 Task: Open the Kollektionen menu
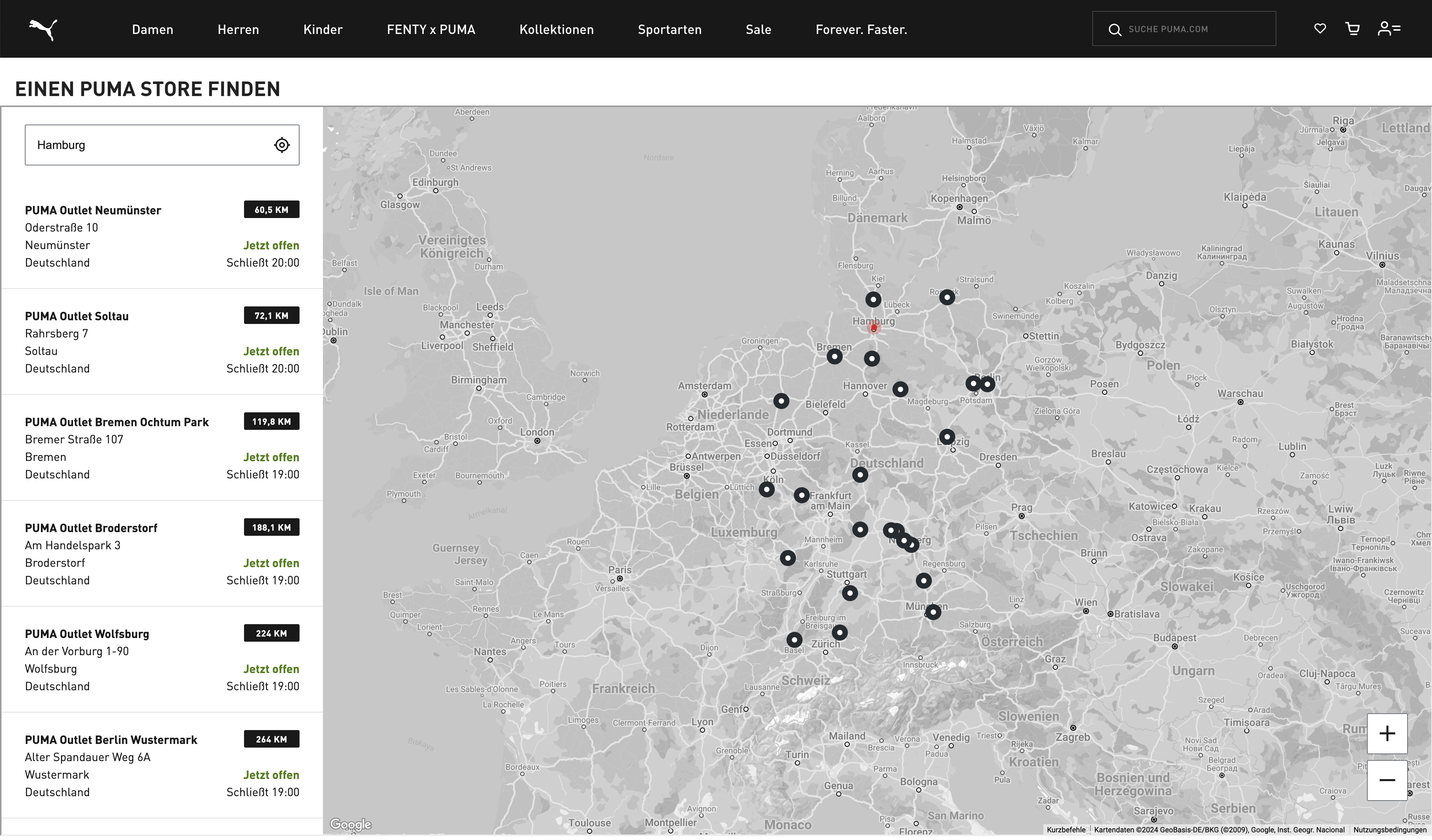pos(556,30)
